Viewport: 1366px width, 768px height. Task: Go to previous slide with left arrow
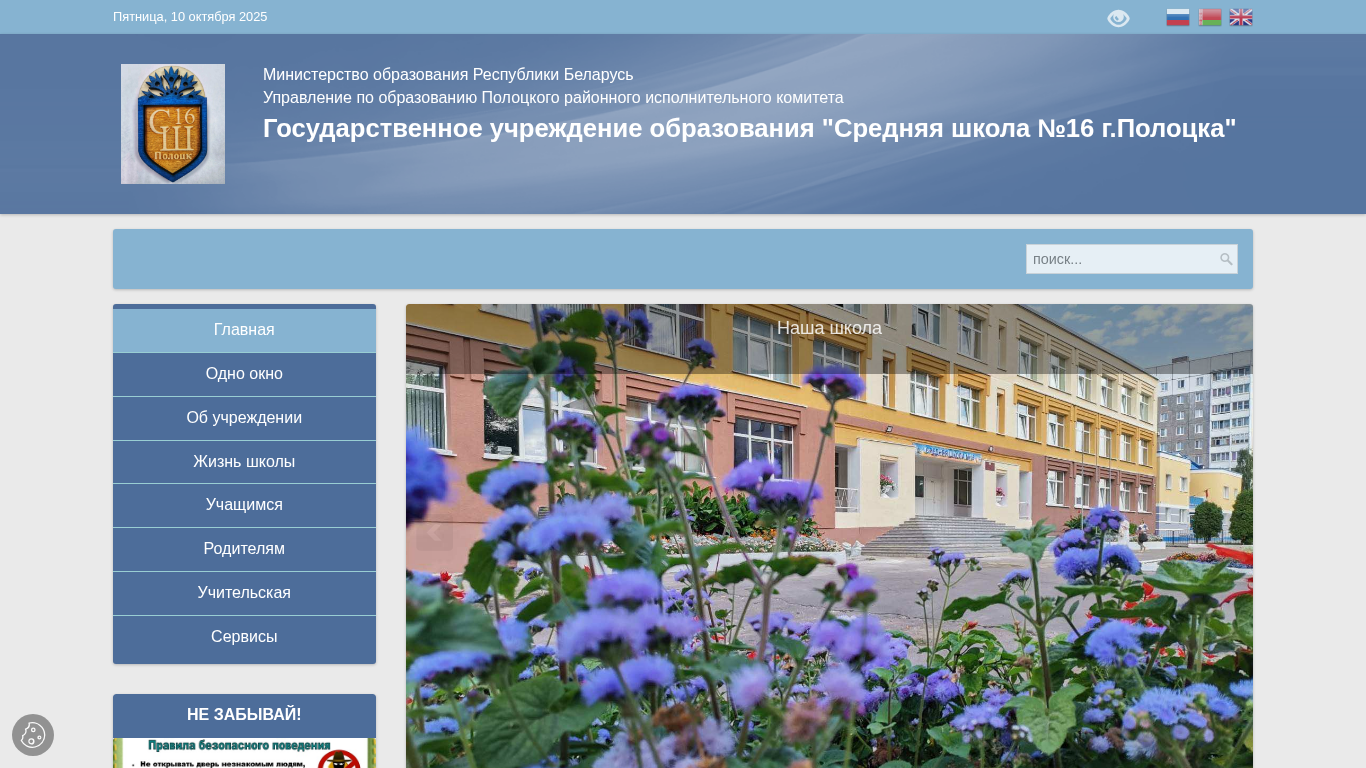coord(435,532)
